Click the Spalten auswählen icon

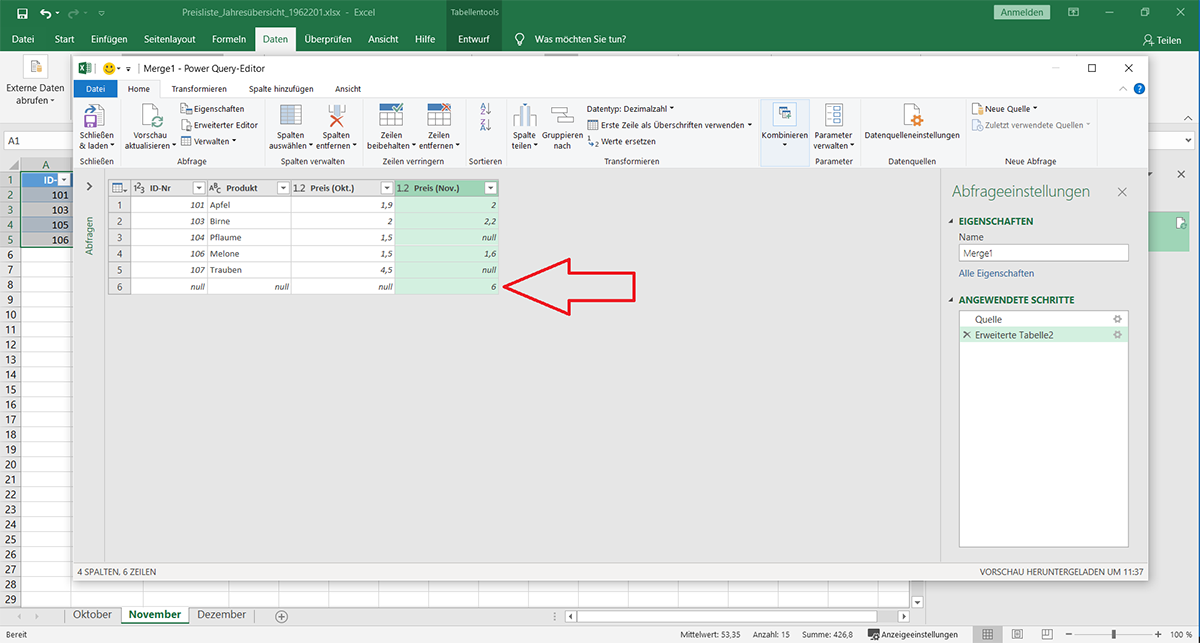(291, 115)
